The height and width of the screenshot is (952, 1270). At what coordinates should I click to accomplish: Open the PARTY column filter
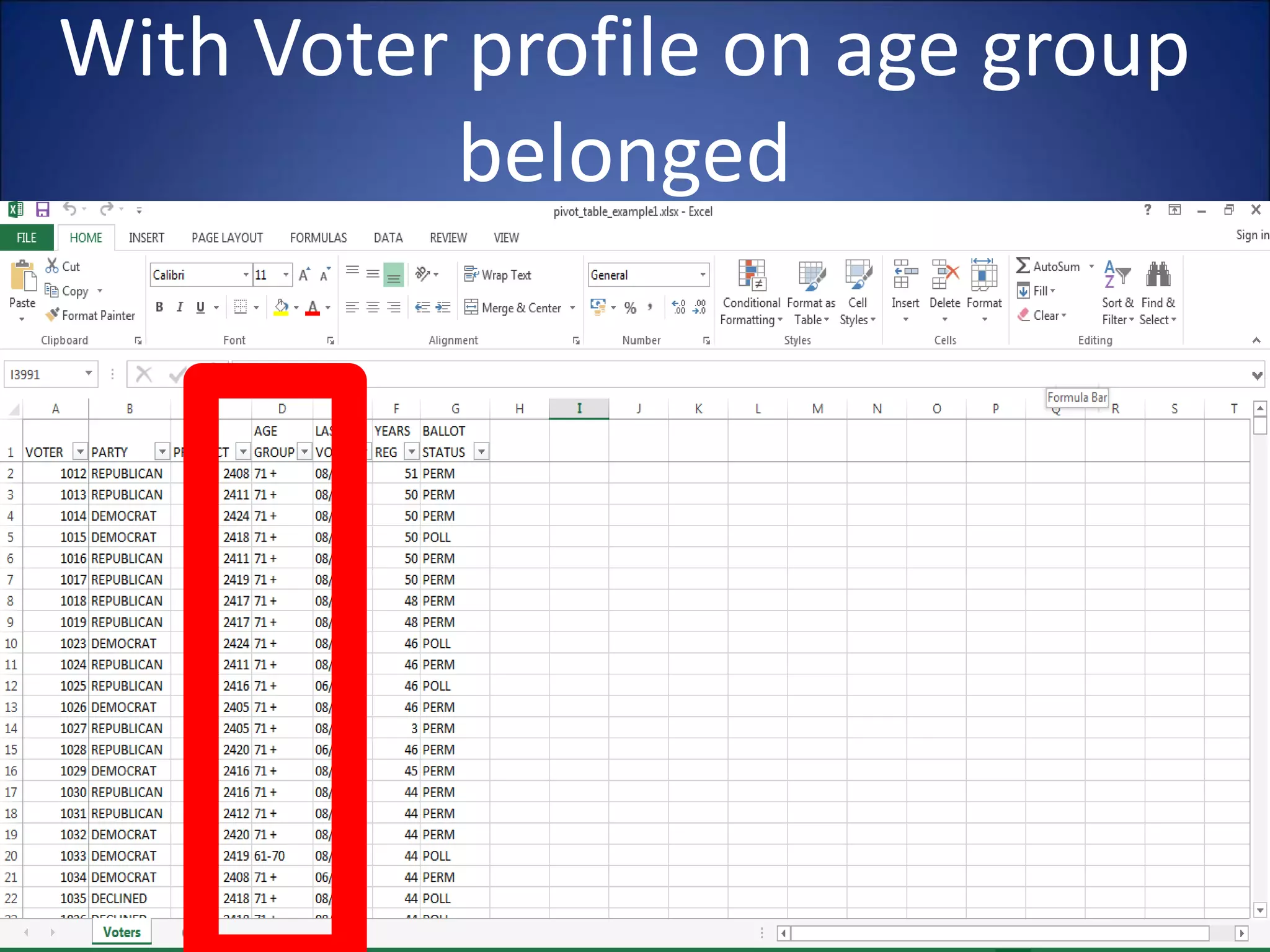coord(162,452)
